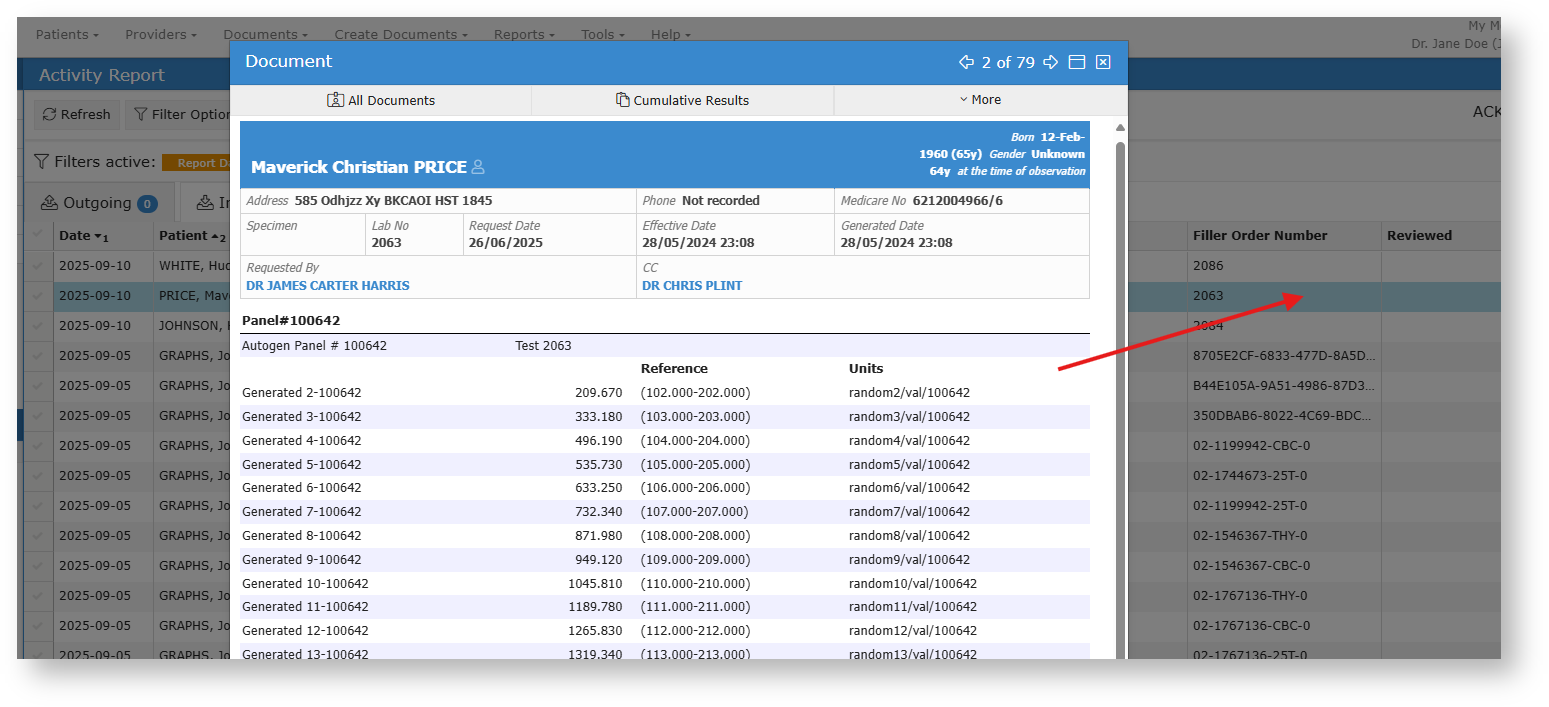The image size is (1549, 707).
Task: Expand the Help dropdown menu
Action: point(670,35)
